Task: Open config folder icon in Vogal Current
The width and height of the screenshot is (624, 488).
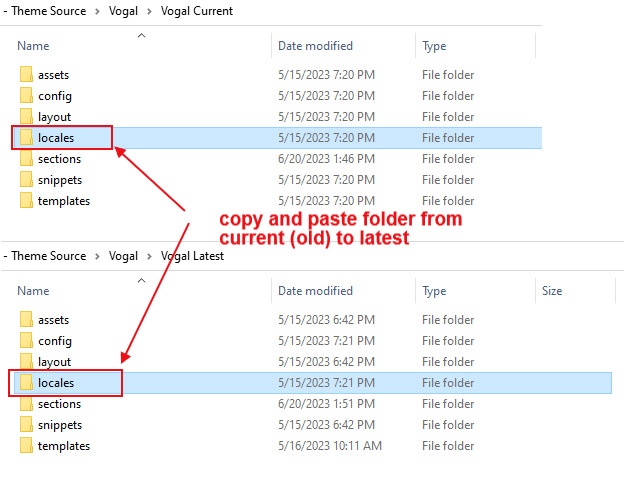Action: coord(26,96)
